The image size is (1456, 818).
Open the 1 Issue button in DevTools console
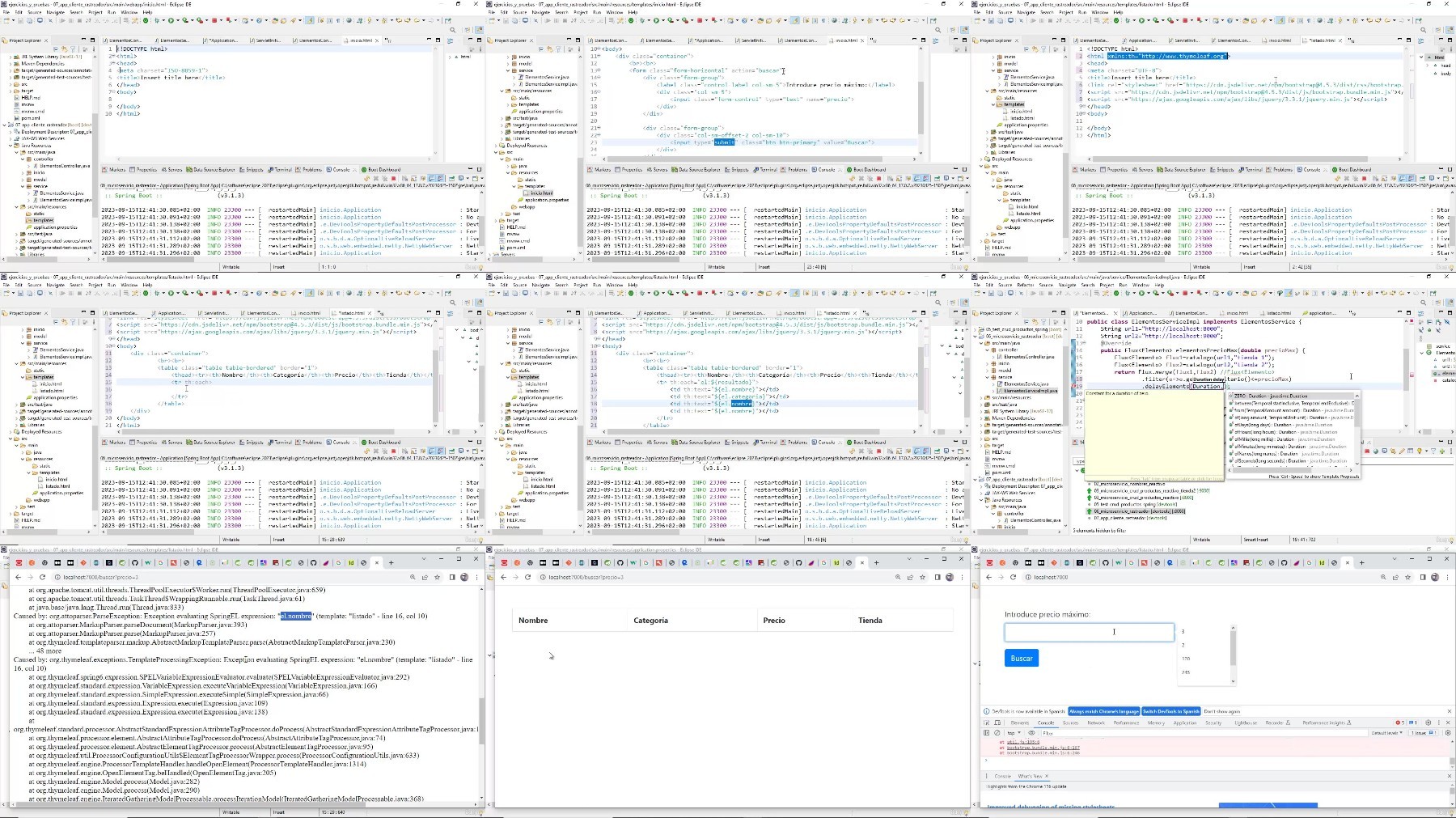tap(1423, 733)
